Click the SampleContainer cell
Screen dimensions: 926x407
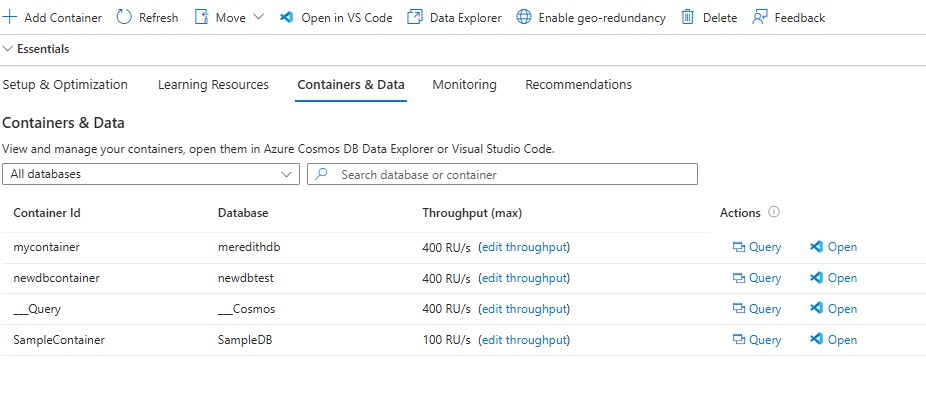(58, 340)
